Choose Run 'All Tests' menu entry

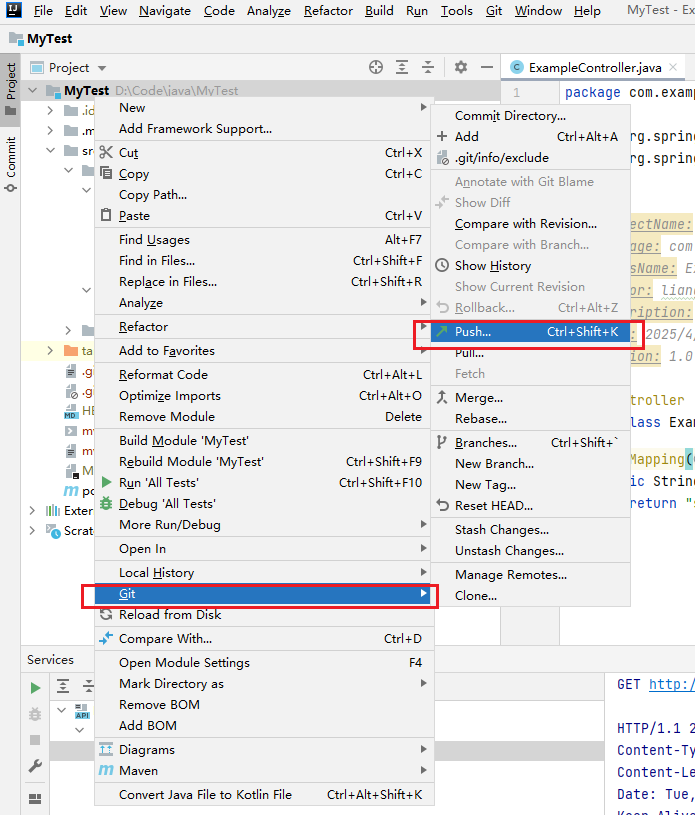tap(265, 482)
